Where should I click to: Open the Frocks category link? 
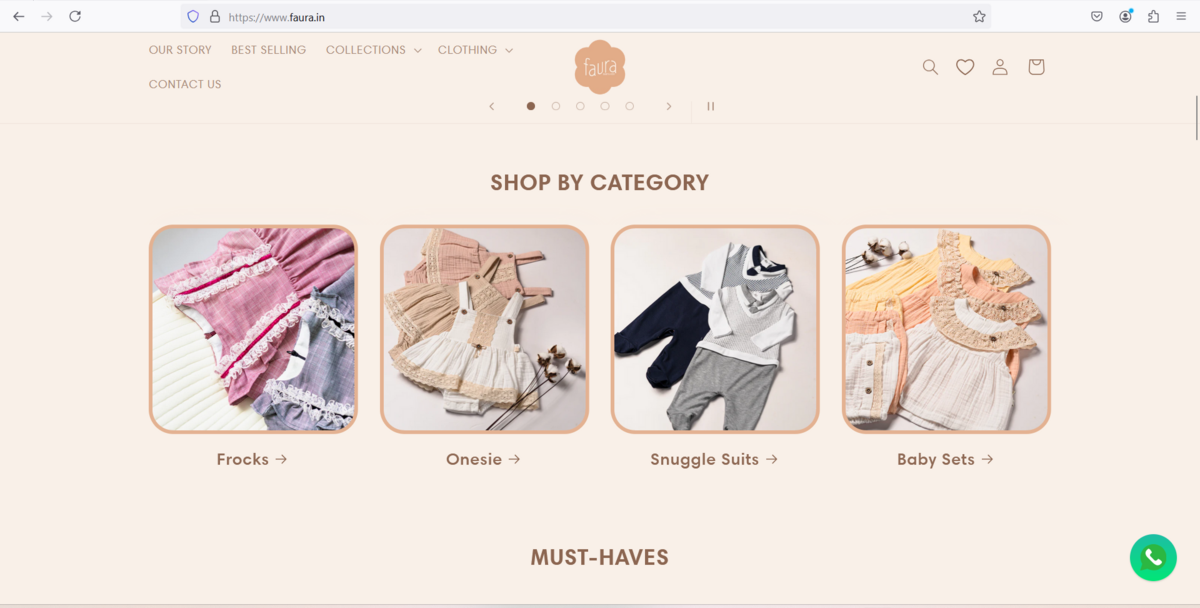point(252,459)
